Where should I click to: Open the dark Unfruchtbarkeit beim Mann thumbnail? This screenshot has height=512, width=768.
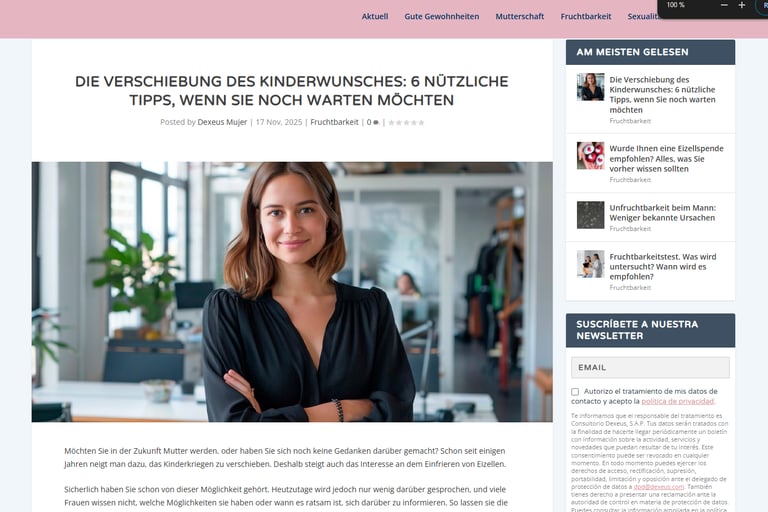click(590, 215)
